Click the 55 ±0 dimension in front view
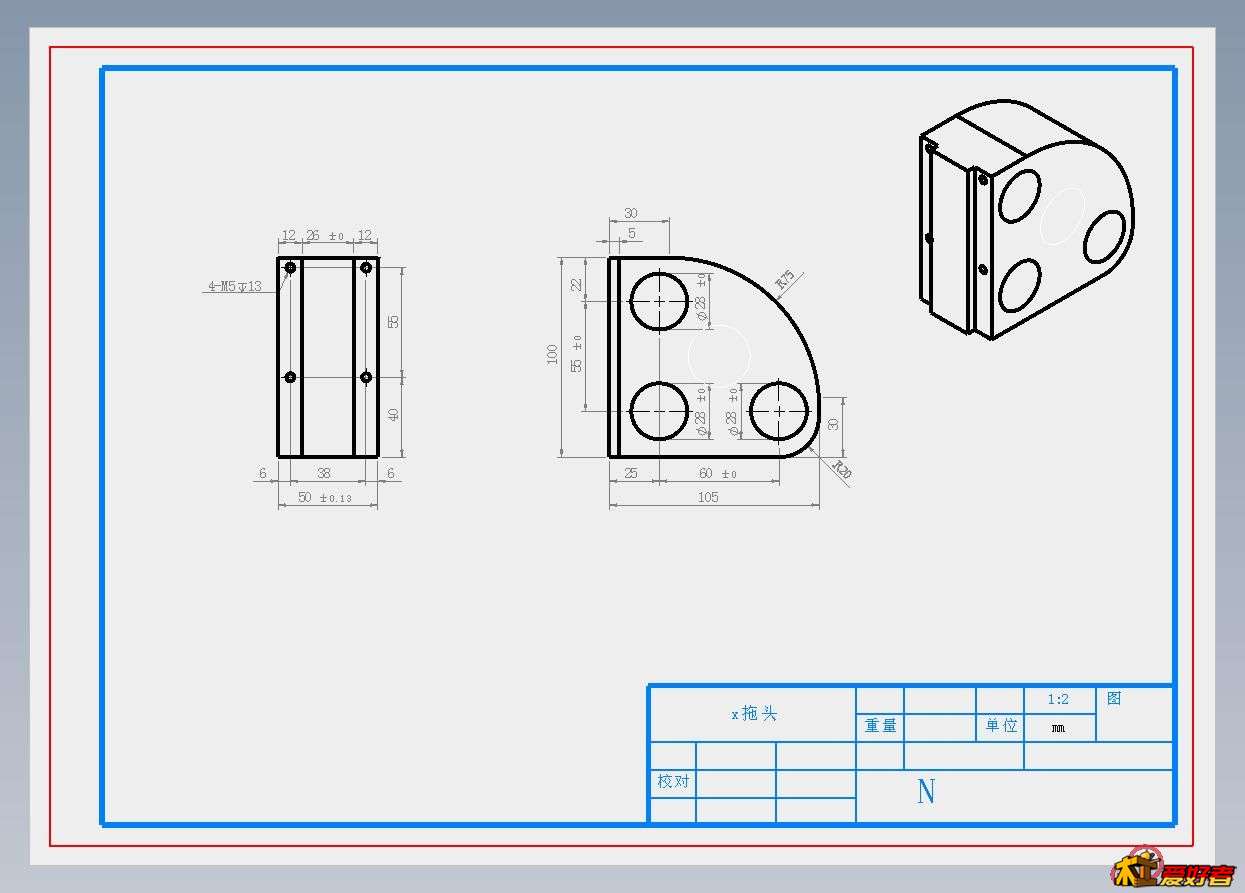1245x893 pixels. 576,354
